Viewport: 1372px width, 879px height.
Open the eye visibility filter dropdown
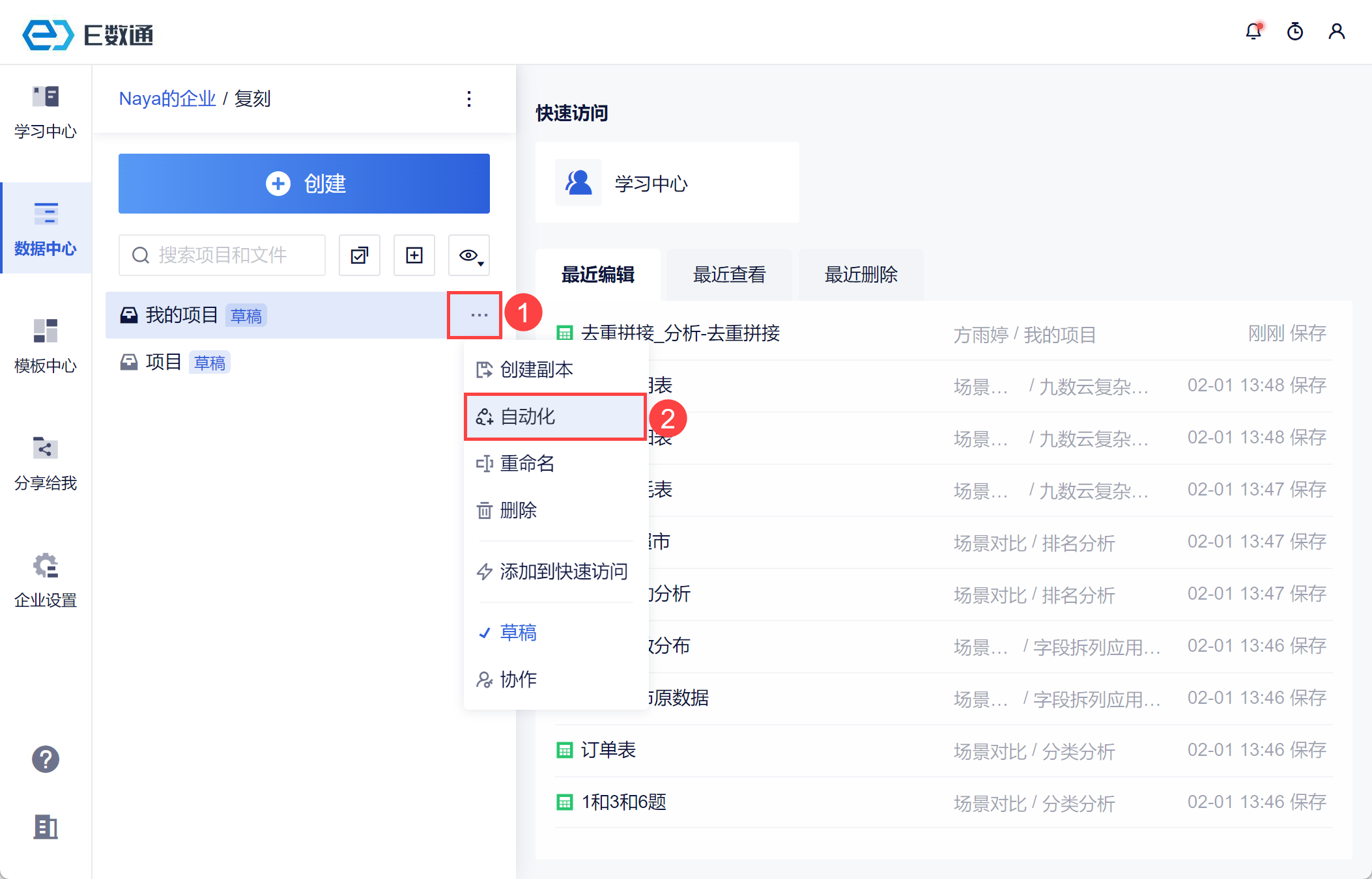pos(469,255)
